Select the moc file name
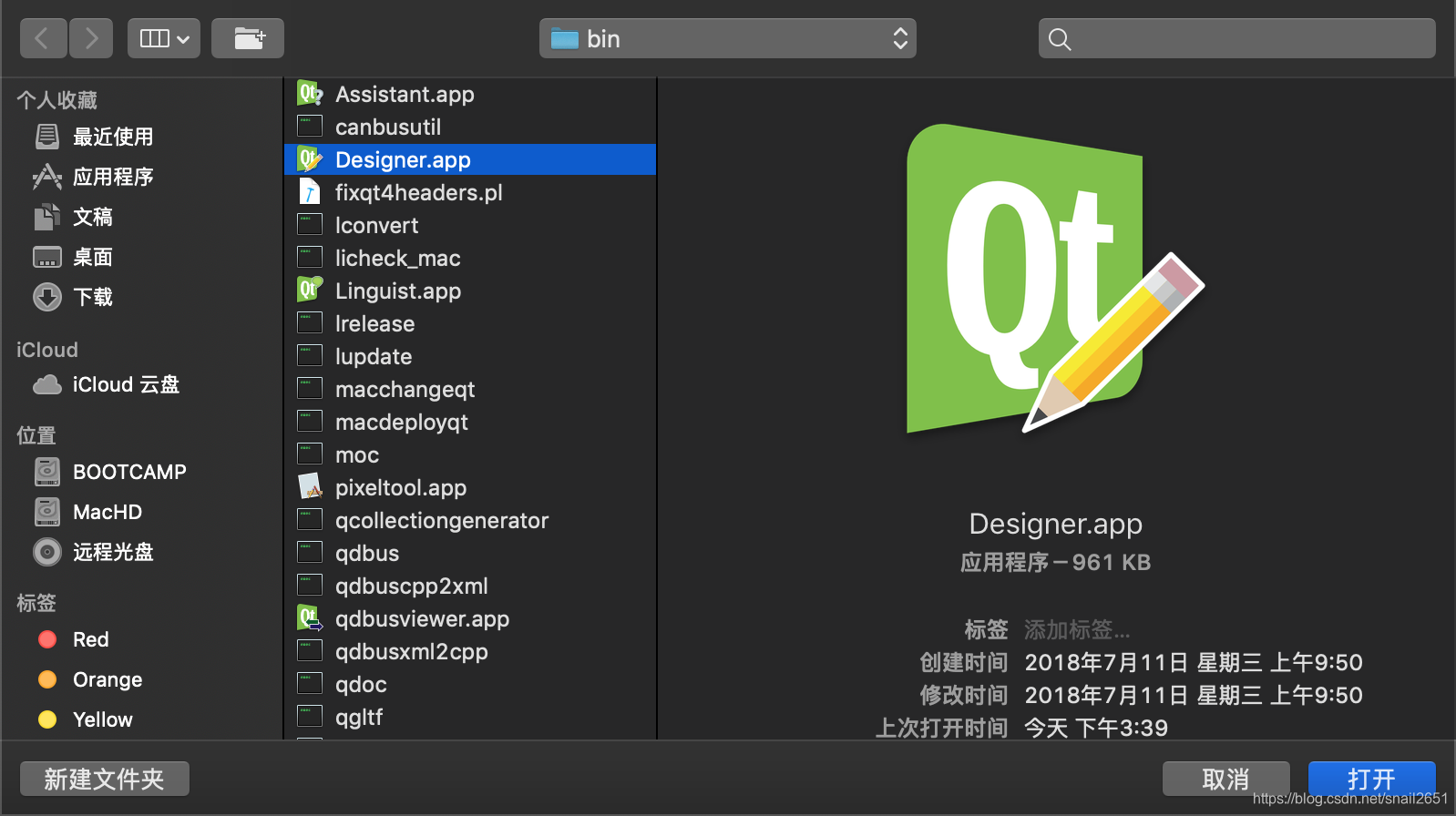This screenshot has width=1456, height=816. [x=357, y=454]
